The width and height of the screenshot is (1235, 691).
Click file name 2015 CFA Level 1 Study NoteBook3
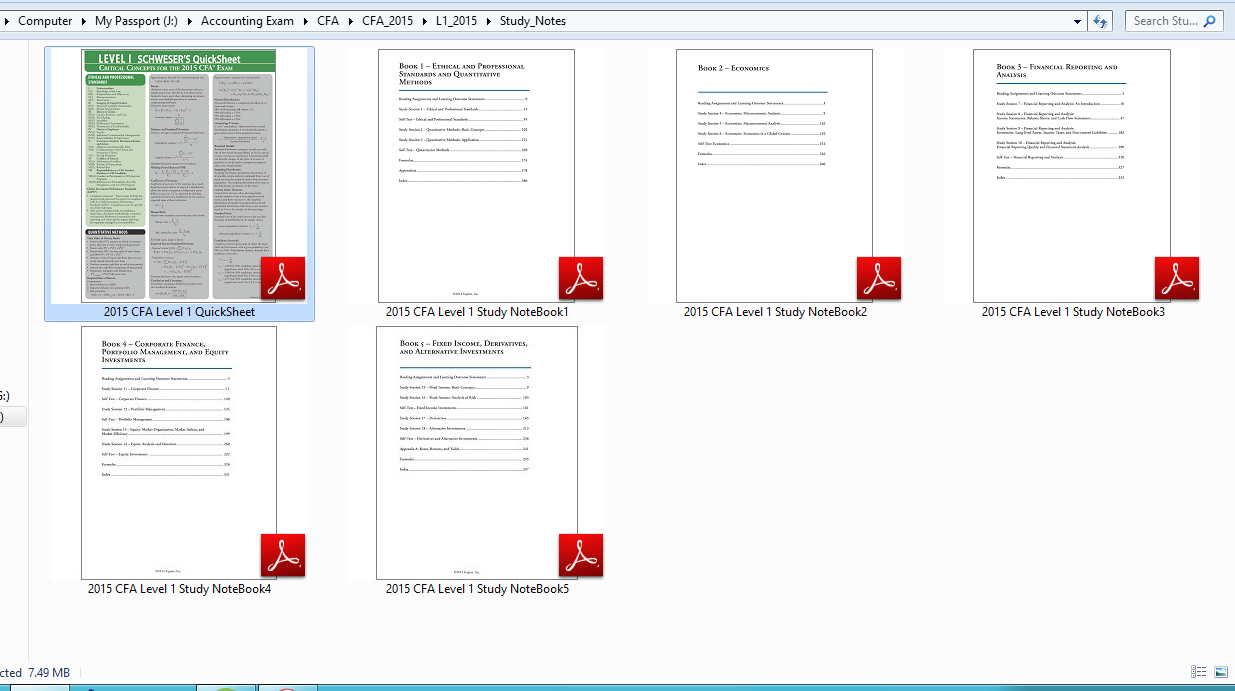(x=1073, y=312)
